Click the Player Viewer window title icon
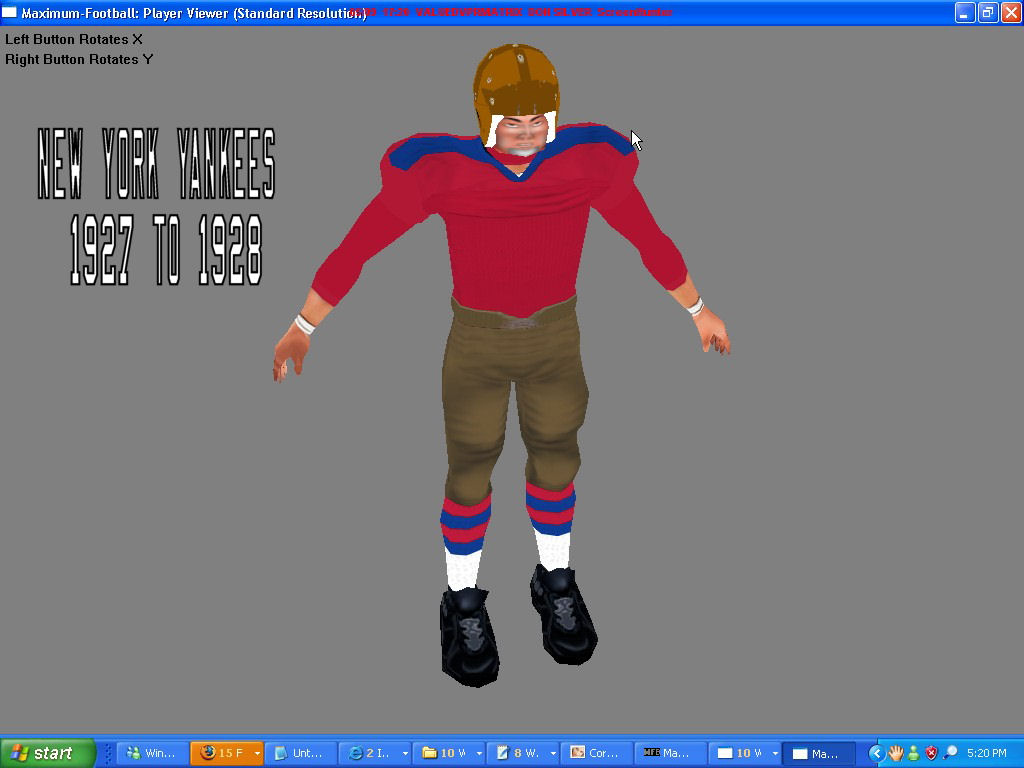The width and height of the screenshot is (1024, 768). click(9, 12)
